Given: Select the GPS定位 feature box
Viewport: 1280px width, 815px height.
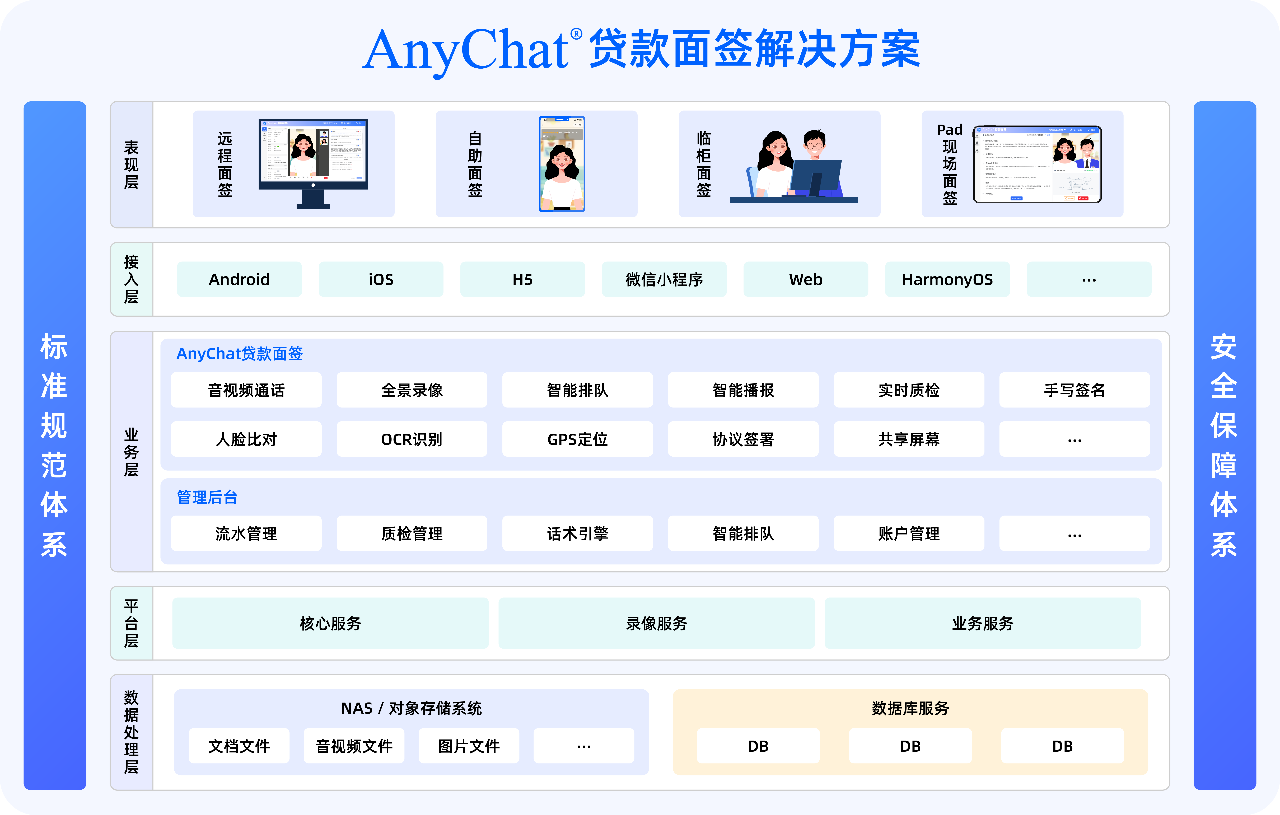Looking at the screenshot, I should click(577, 439).
